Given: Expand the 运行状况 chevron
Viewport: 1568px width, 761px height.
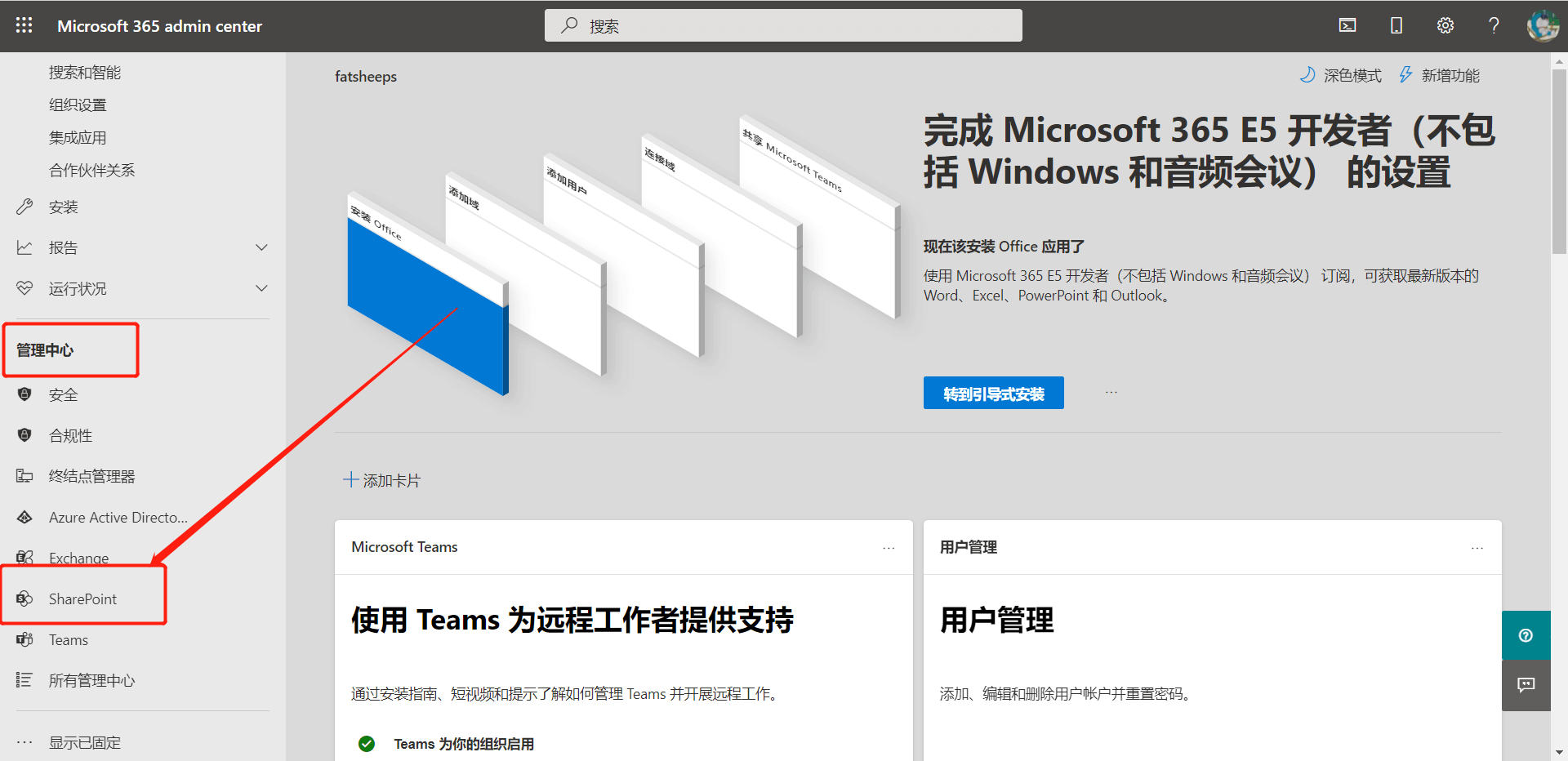Looking at the screenshot, I should (261, 288).
